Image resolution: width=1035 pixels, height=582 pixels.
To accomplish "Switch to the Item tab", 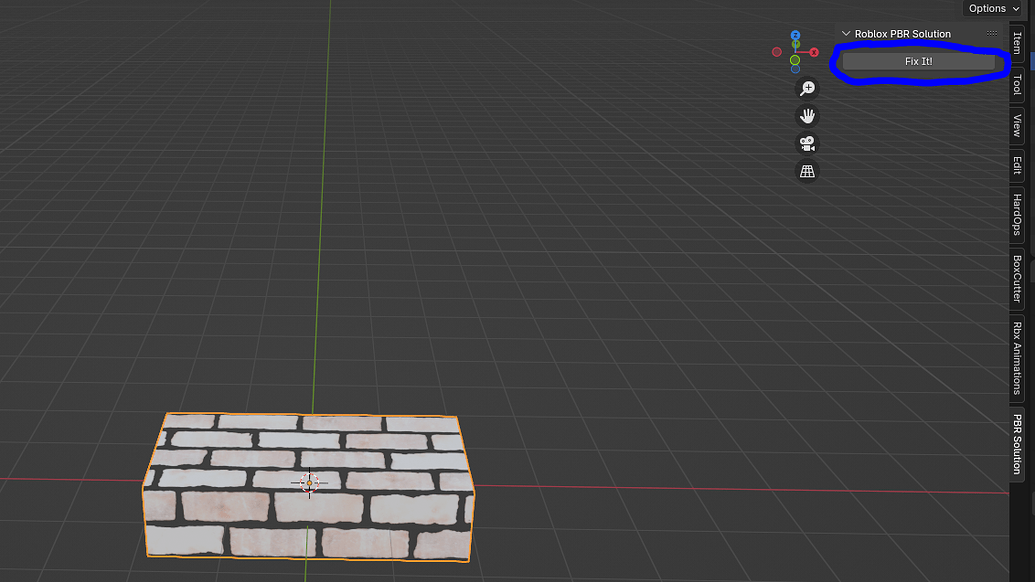I will [1016, 45].
